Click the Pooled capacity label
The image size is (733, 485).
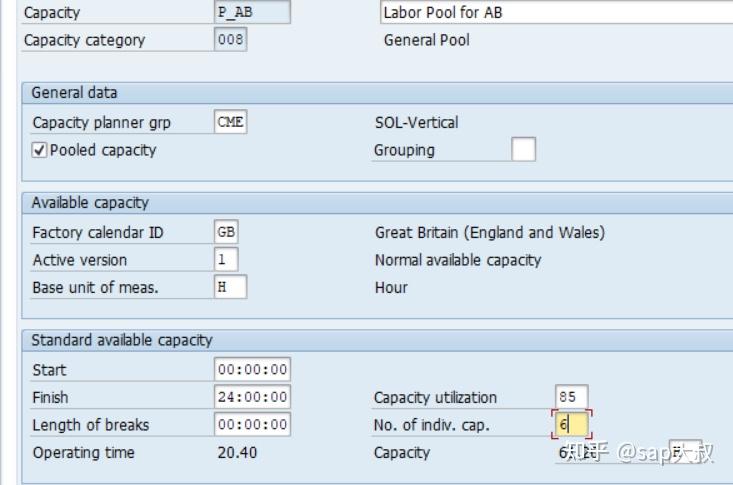pyautogui.click(x=103, y=150)
